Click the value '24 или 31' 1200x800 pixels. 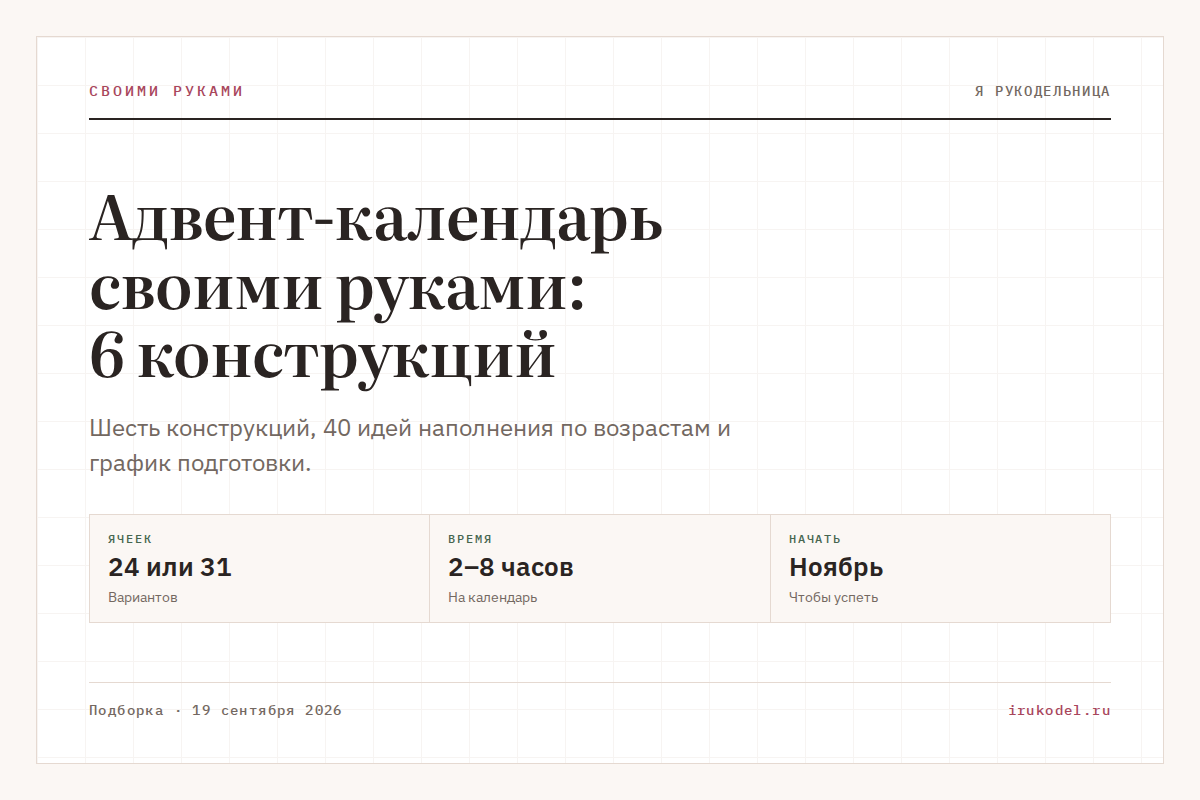coord(170,567)
